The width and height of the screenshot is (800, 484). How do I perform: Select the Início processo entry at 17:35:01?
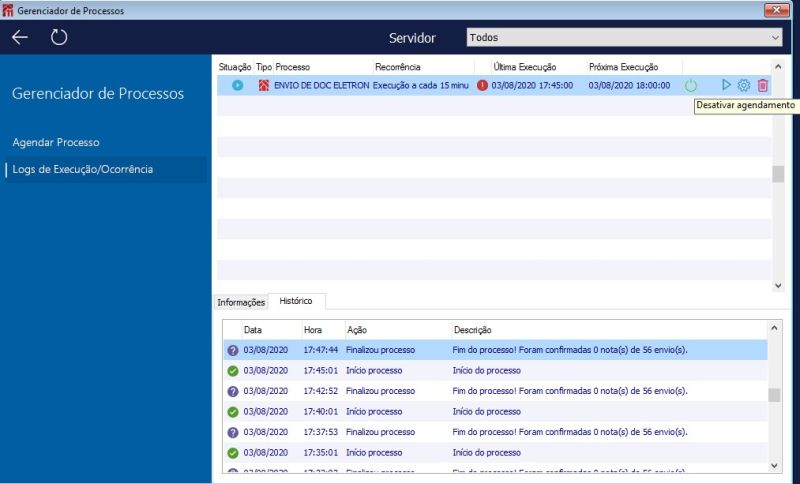(x=495, y=452)
